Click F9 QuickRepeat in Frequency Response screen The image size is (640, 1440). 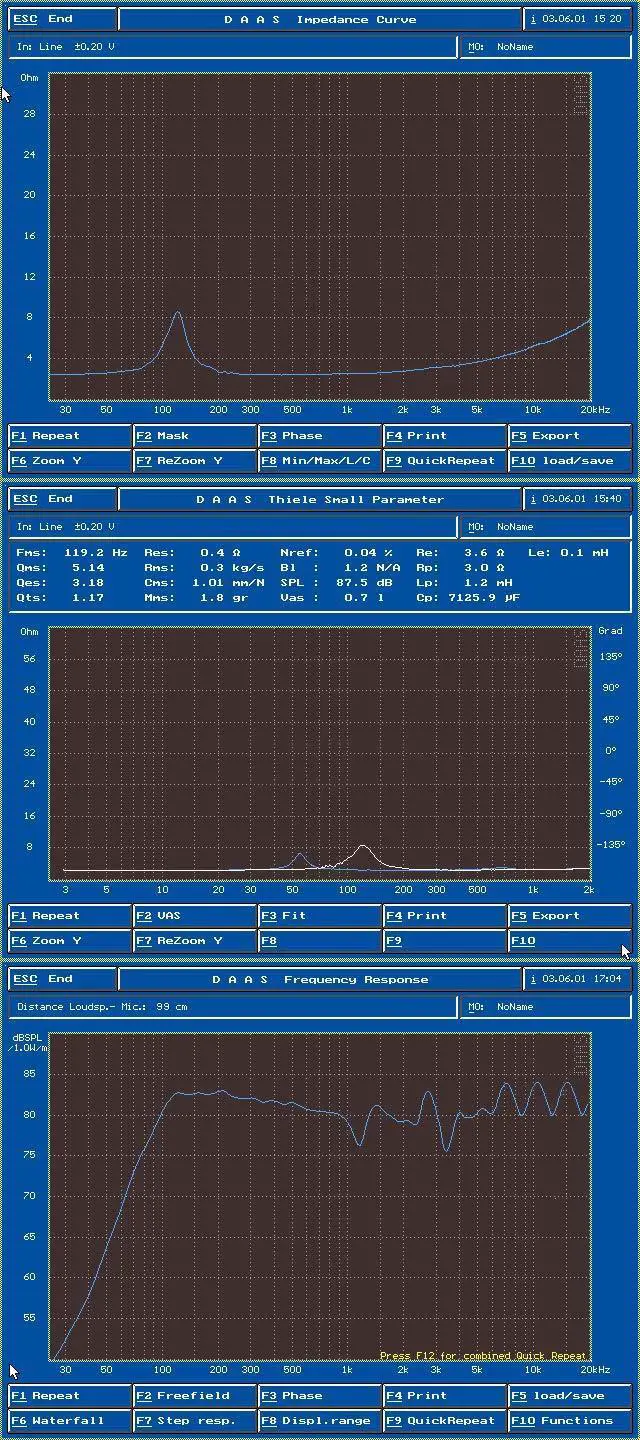445,1421
